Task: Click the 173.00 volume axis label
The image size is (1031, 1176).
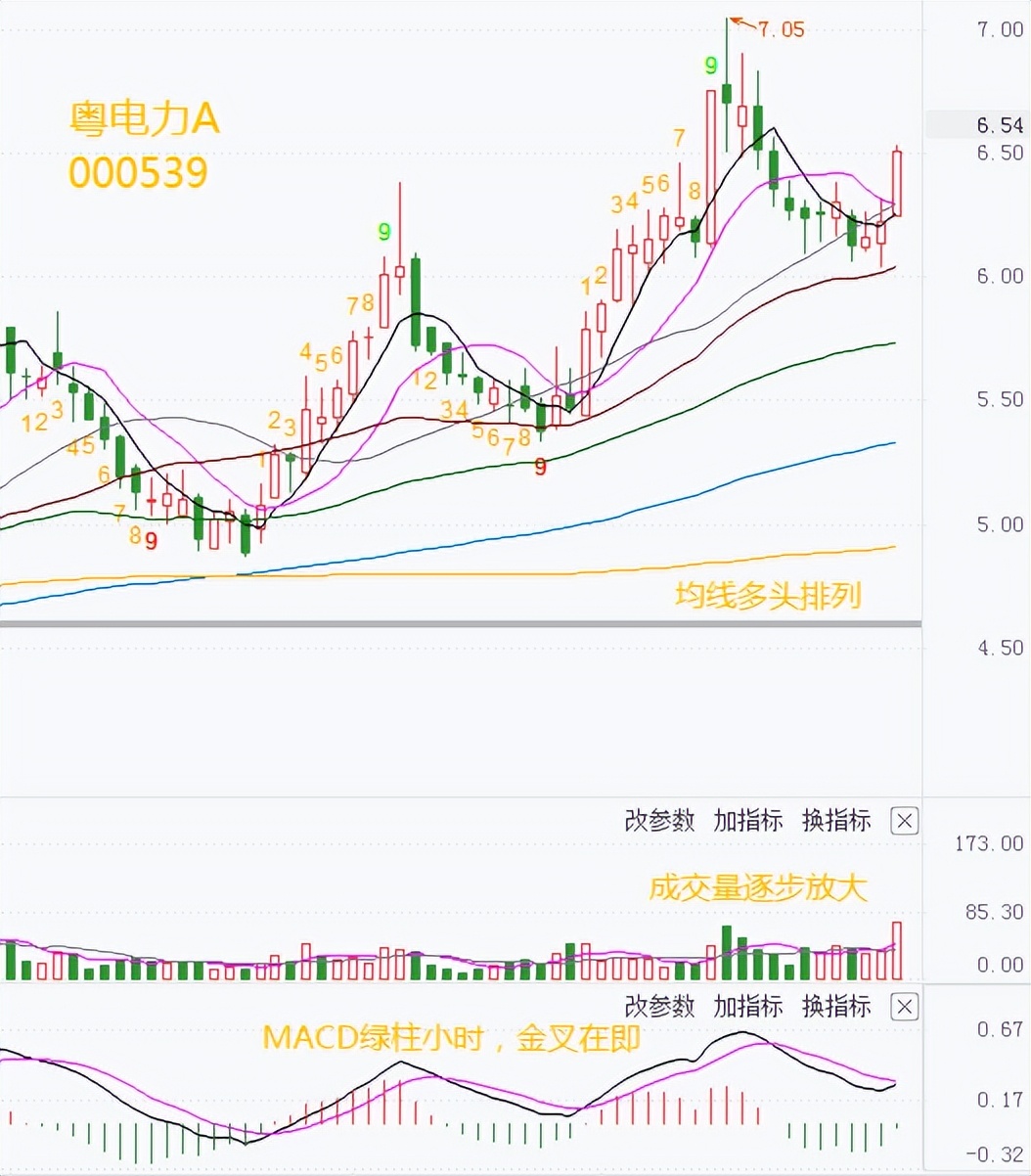Action: 988,843
